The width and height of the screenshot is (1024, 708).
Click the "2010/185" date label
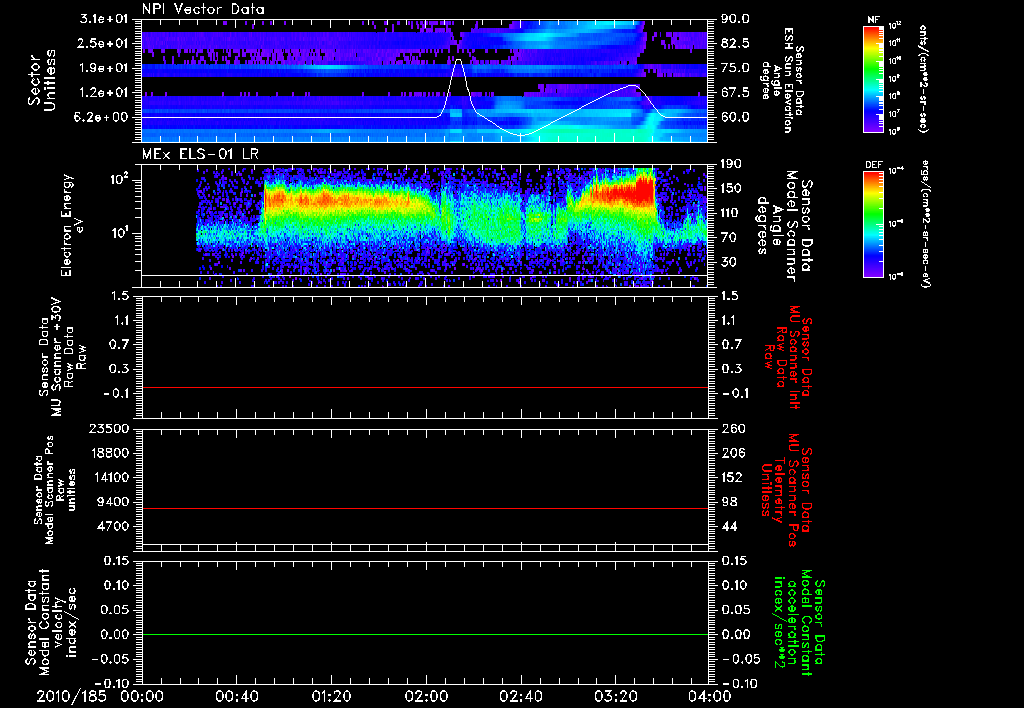click(71, 696)
